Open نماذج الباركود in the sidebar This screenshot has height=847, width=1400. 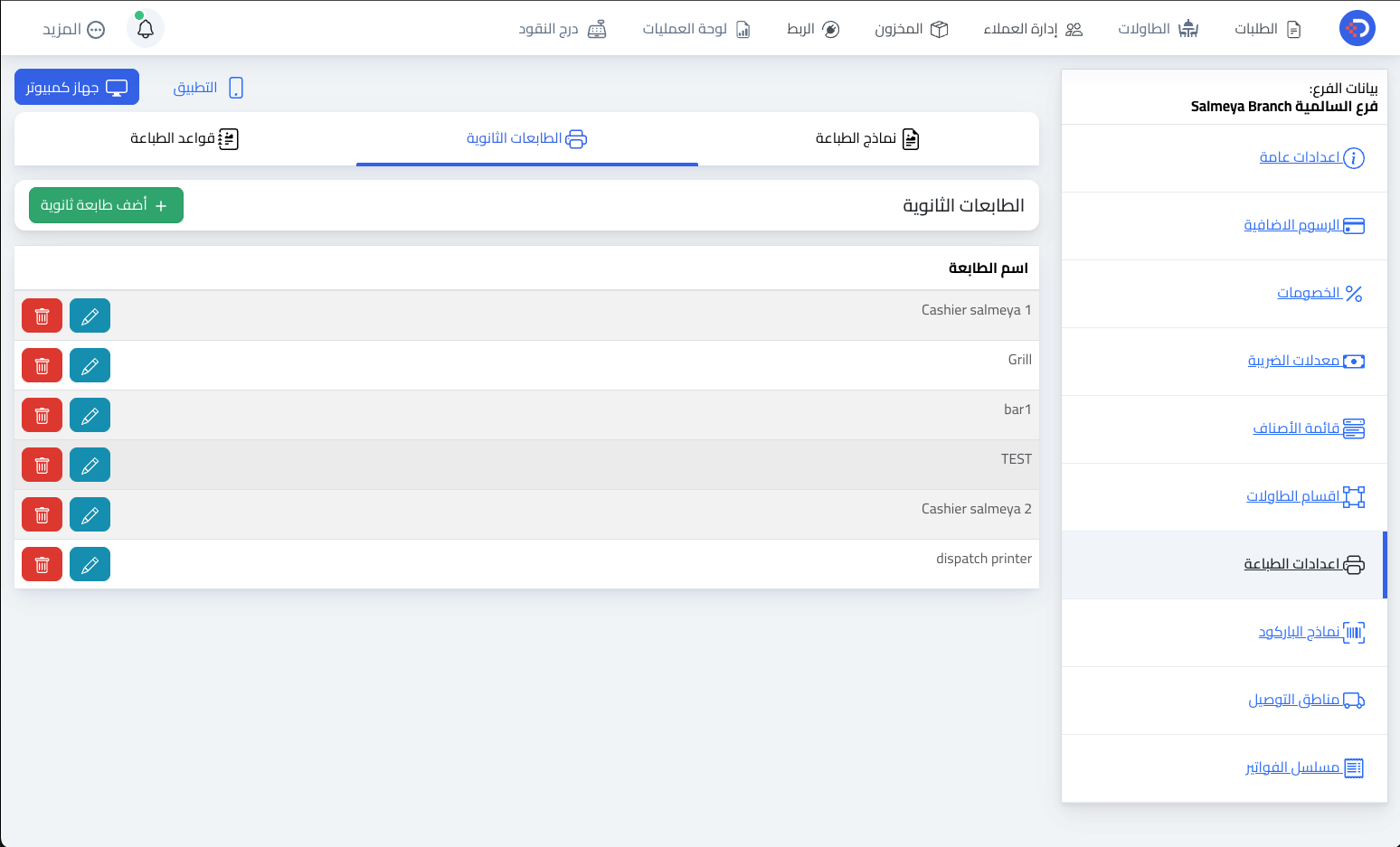coord(1311,632)
